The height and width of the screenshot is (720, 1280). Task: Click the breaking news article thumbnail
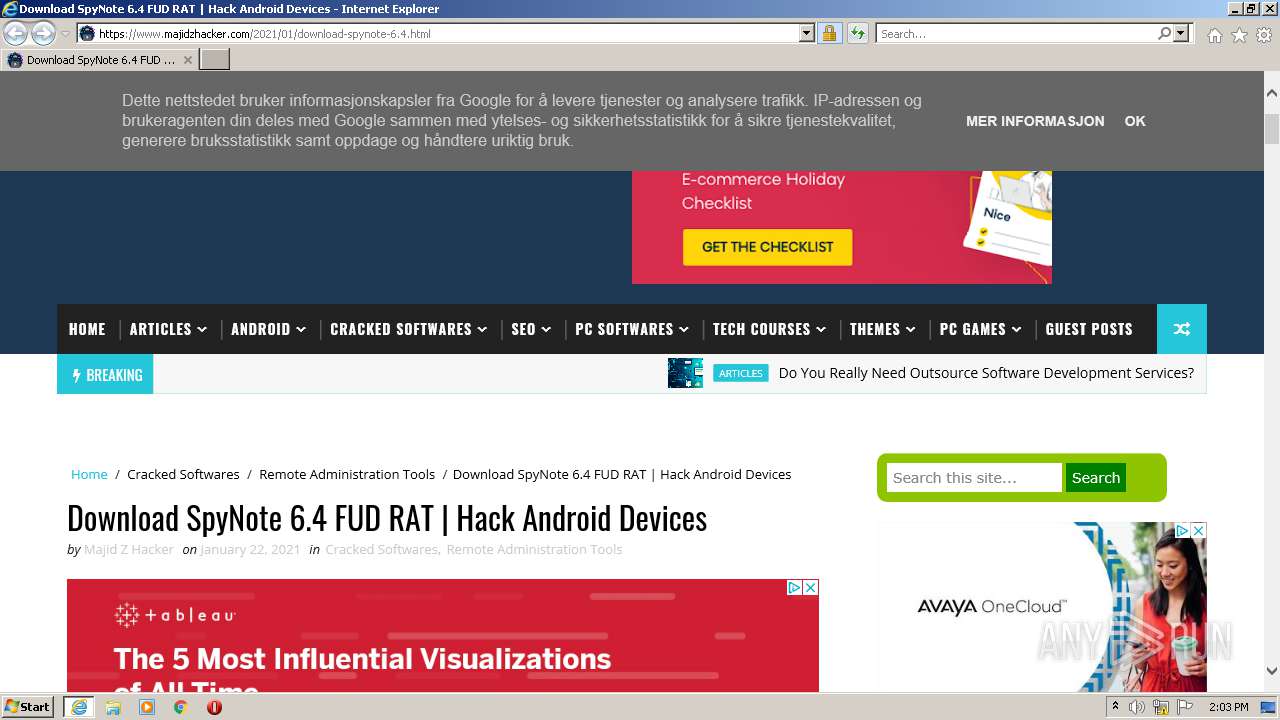(685, 373)
